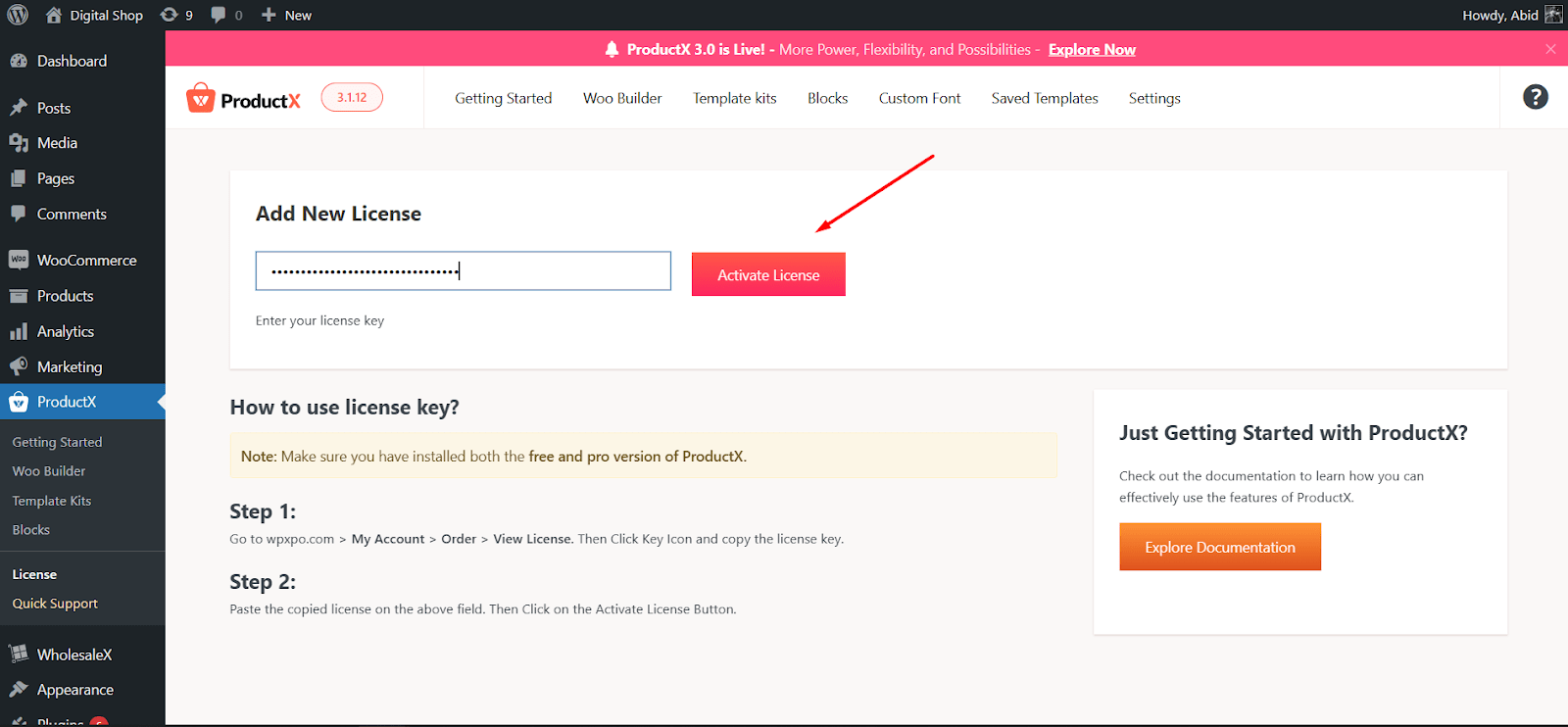Click the WordPress logo in admin bar
Viewport: 1568px width, 727px height.
click(x=18, y=15)
